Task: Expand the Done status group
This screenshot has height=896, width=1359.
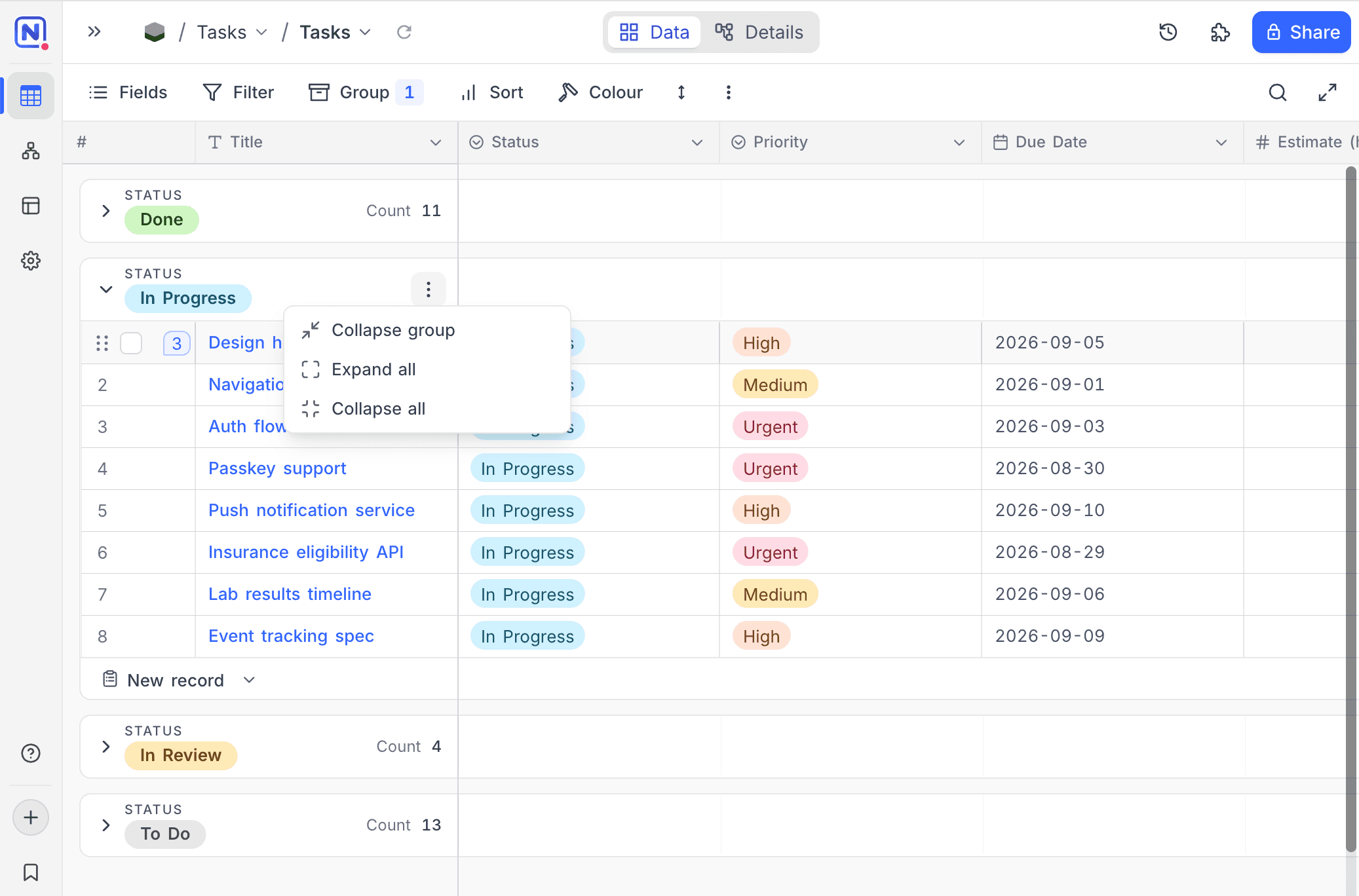Action: coord(105,211)
